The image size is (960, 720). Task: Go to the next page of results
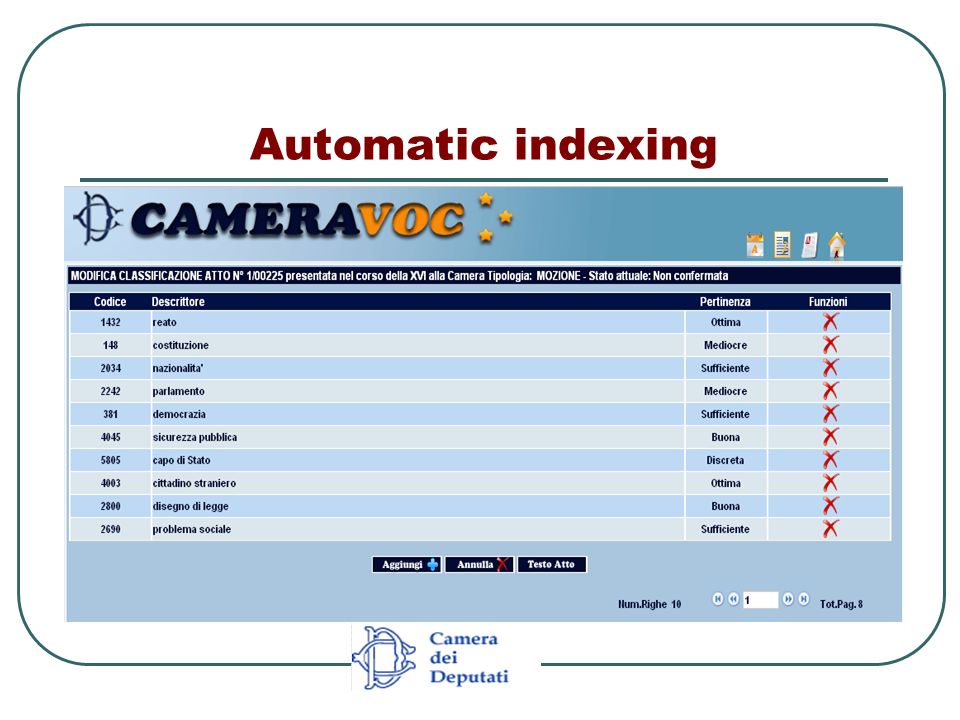click(x=789, y=599)
